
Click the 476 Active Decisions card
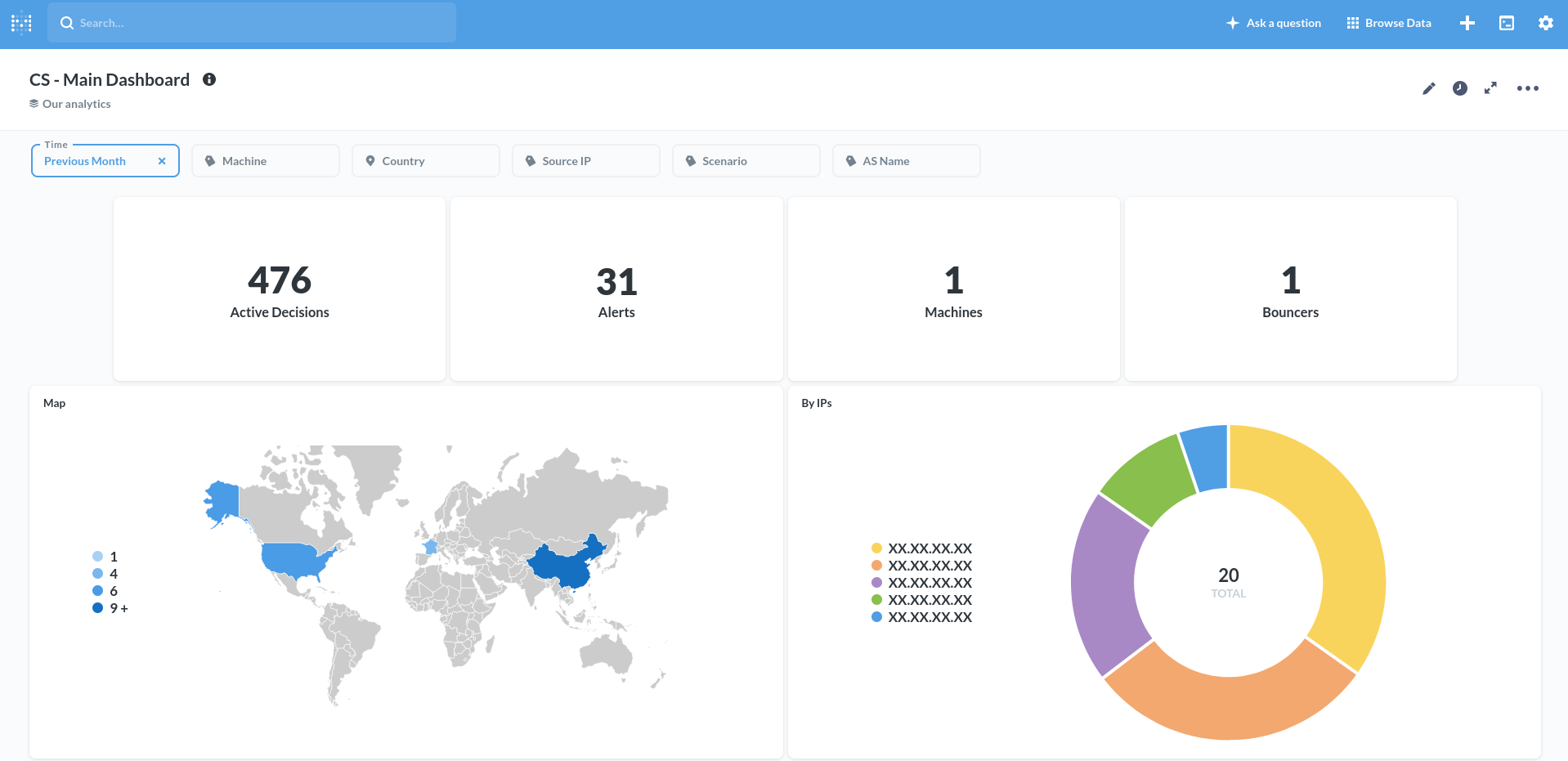click(x=280, y=289)
